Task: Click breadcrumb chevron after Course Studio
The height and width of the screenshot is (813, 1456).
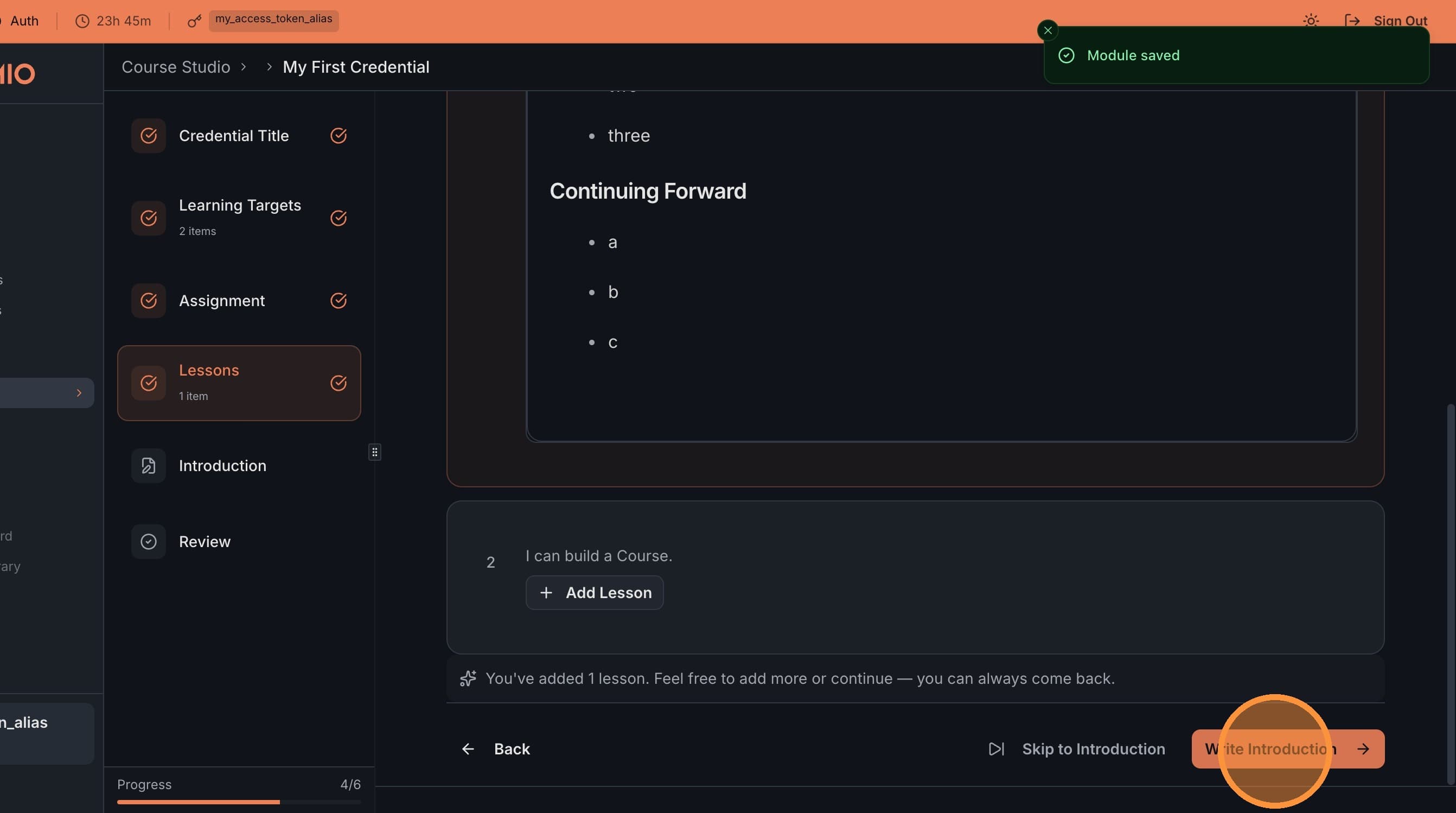Action: click(x=244, y=67)
